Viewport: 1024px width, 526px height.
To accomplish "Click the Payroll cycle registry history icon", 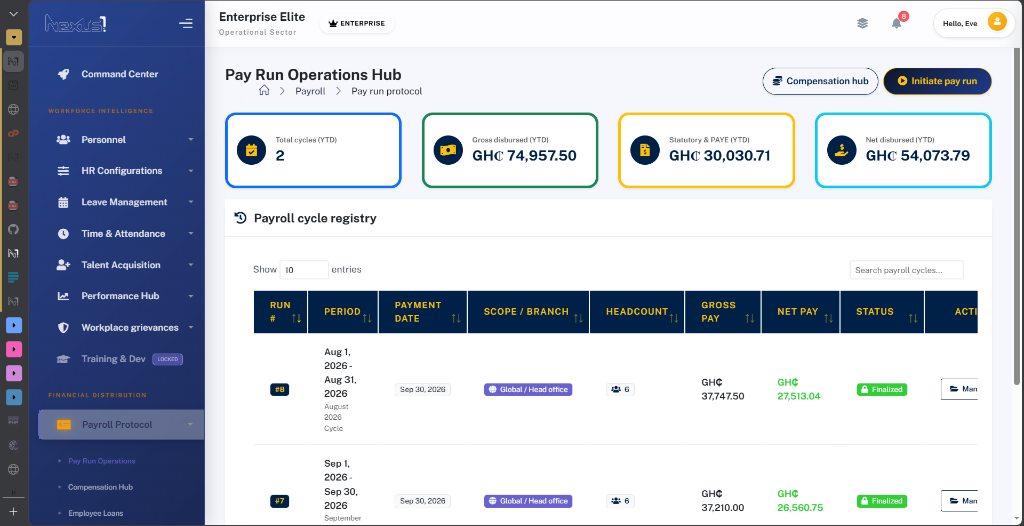I will [x=240, y=218].
